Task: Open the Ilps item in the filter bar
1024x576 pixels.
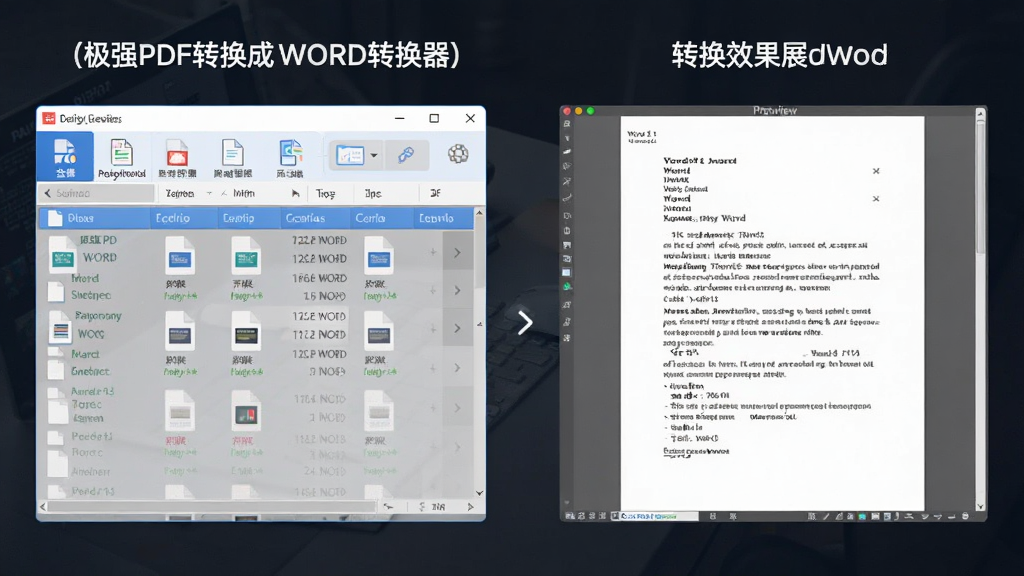Action: click(x=373, y=193)
